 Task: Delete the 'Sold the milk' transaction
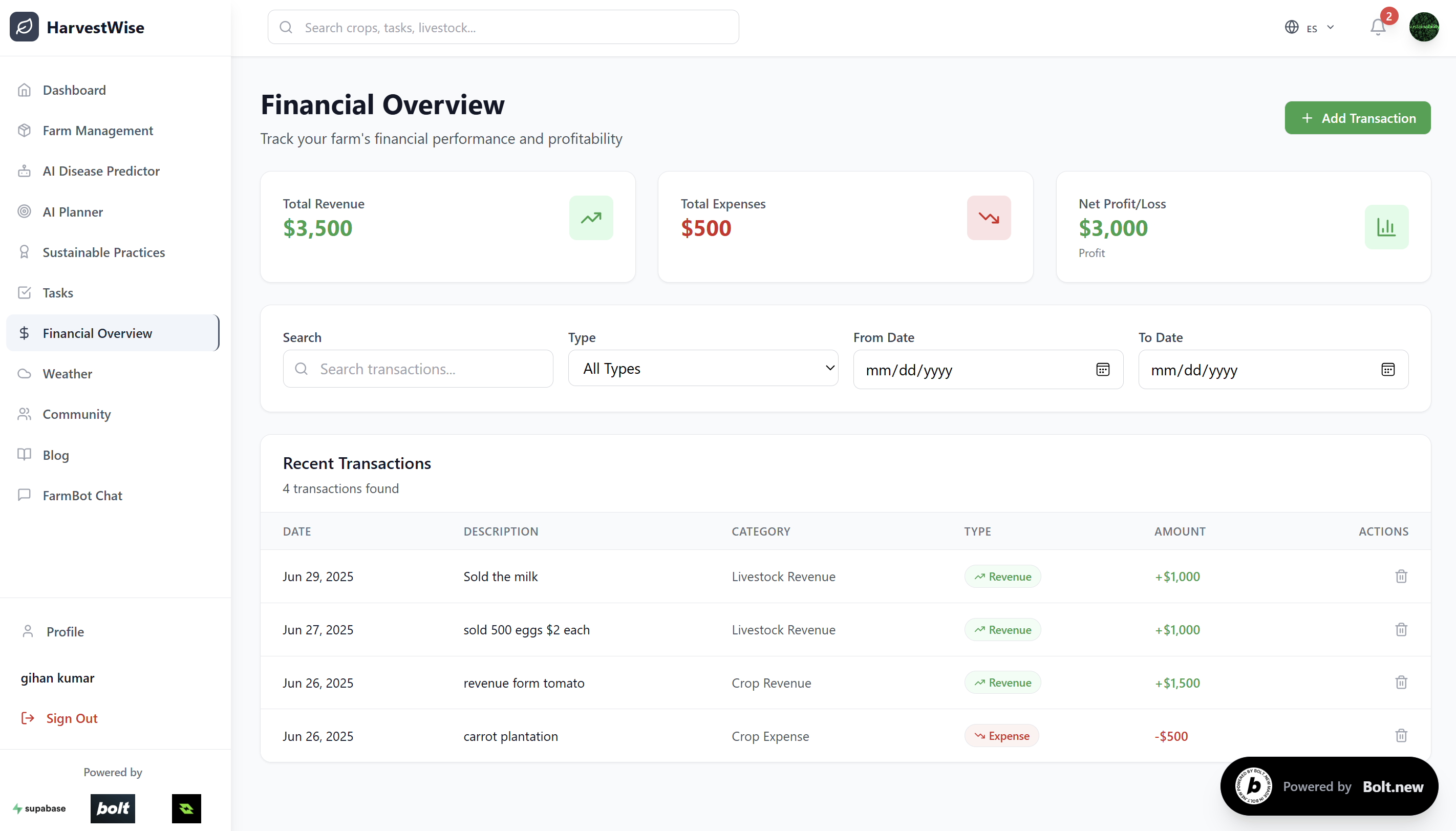click(1401, 577)
